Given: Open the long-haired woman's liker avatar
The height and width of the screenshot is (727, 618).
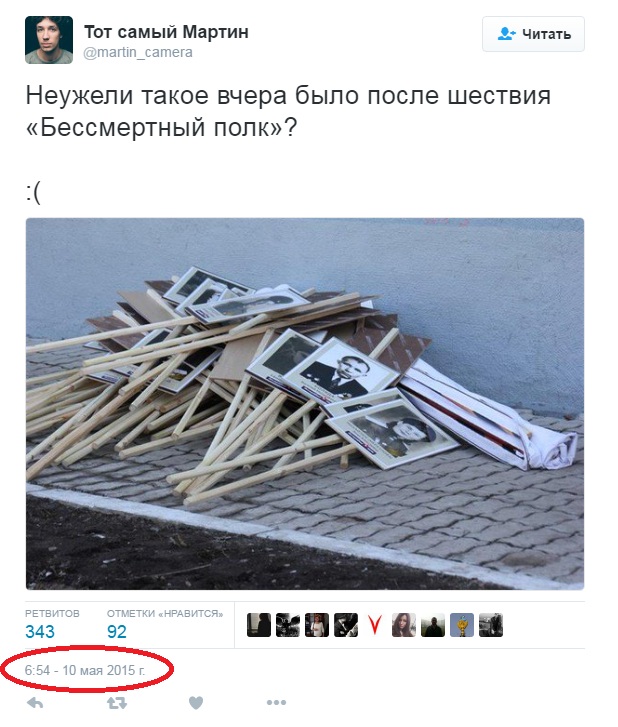Looking at the screenshot, I should click(x=404, y=625).
